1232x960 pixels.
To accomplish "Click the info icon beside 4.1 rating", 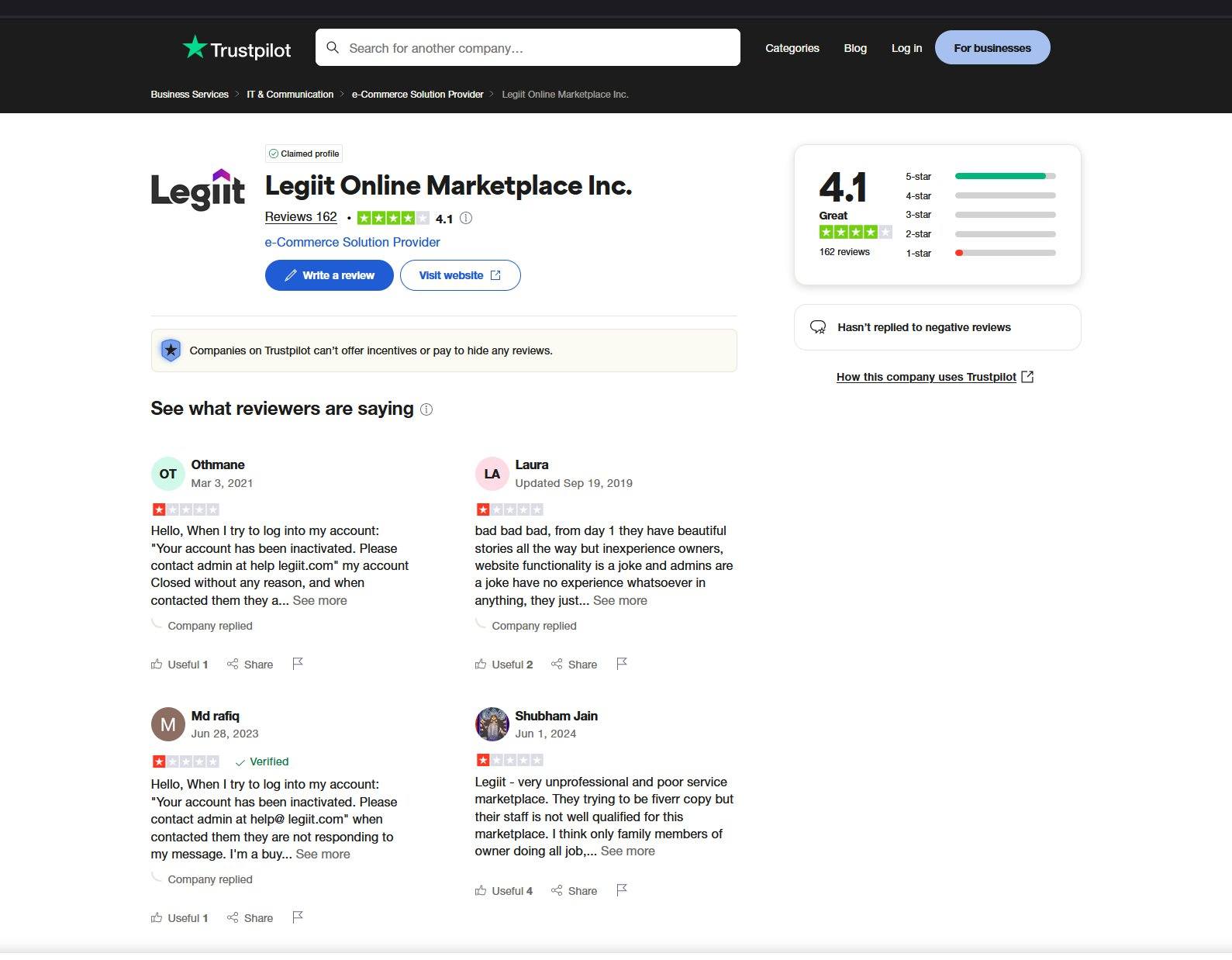I will coord(466,218).
